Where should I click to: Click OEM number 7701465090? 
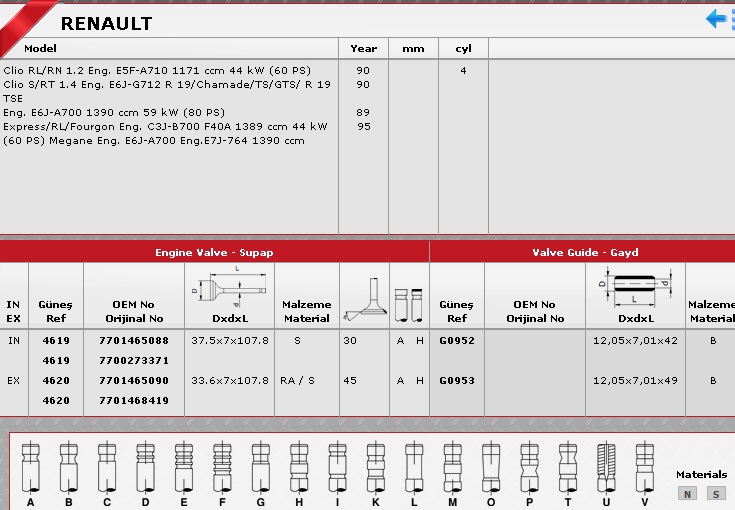(134, 381)
